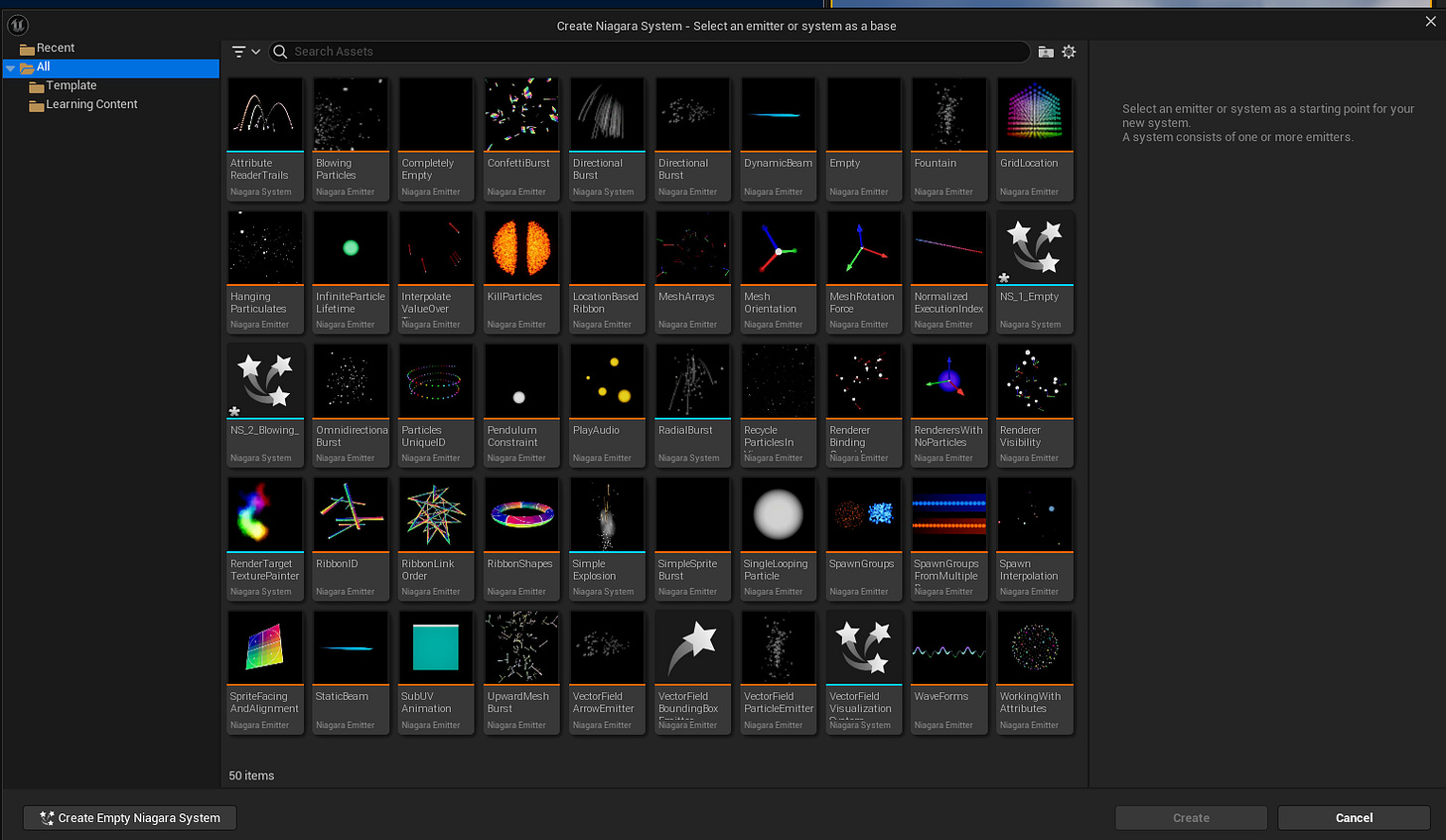Select the RibbonShapes emitter
Viewport: 1446px width, 840px height.
click(521, 539)
